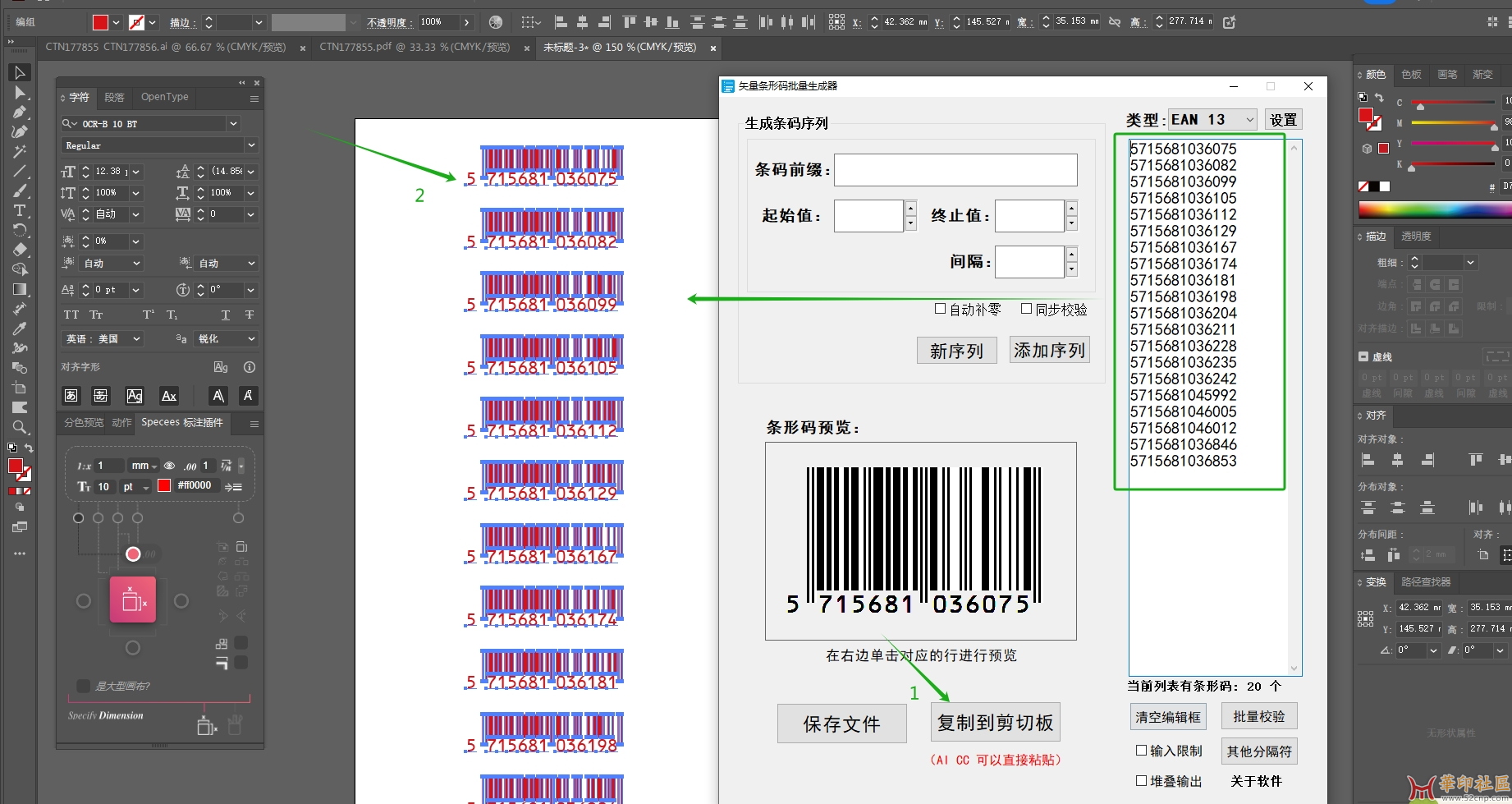
Task: Switch to the CTN177855.pdf document tab
Action: 415,48
